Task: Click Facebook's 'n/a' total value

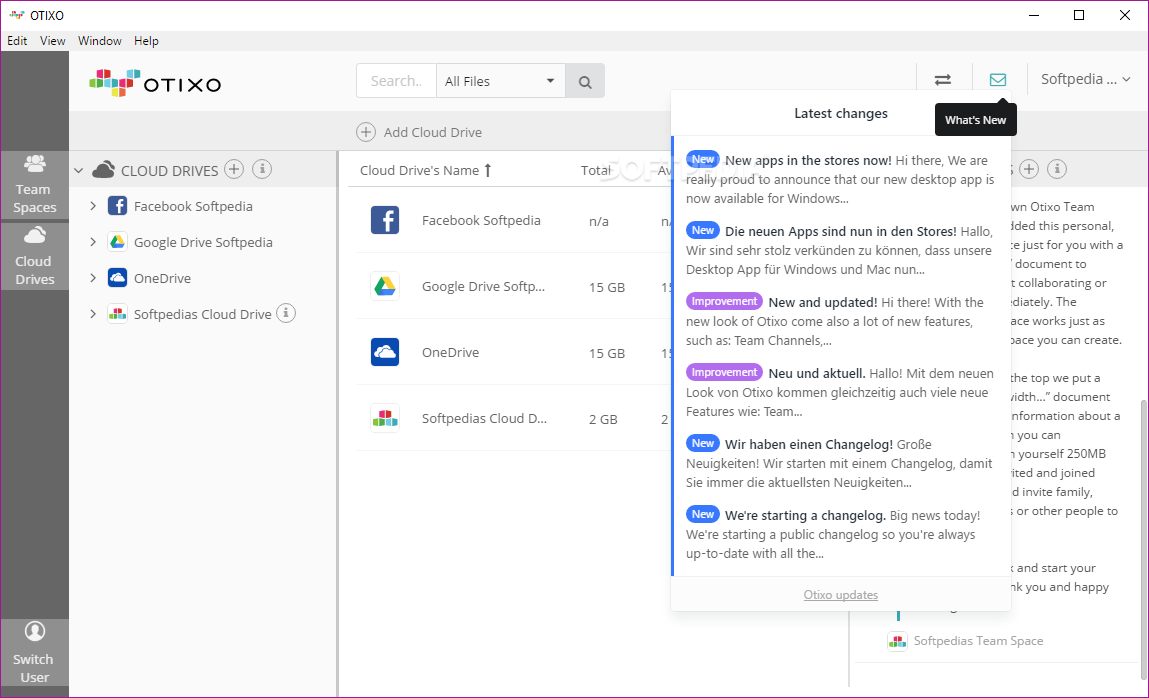Action: coord(599,221)
